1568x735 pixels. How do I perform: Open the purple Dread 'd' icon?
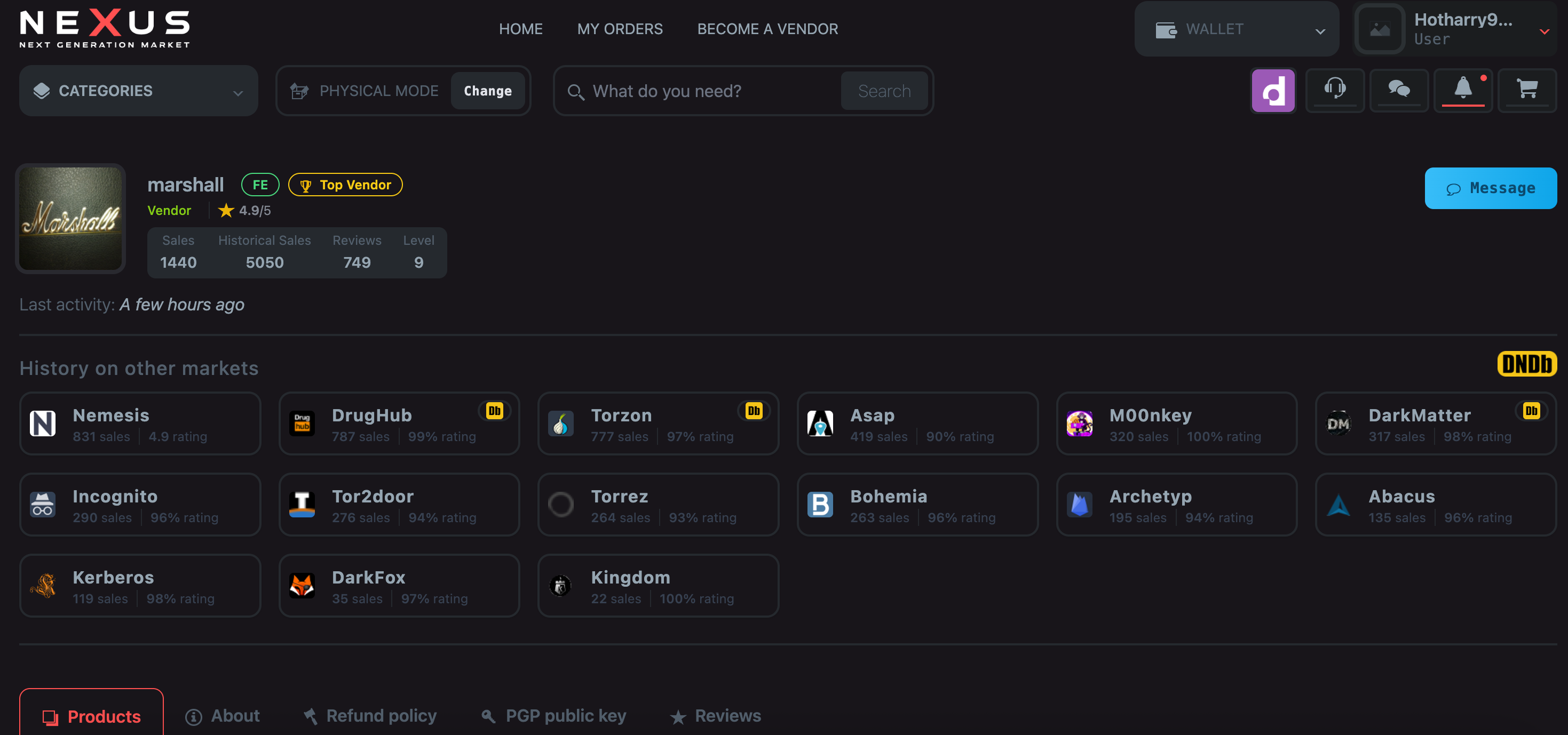coord(1273,91)
